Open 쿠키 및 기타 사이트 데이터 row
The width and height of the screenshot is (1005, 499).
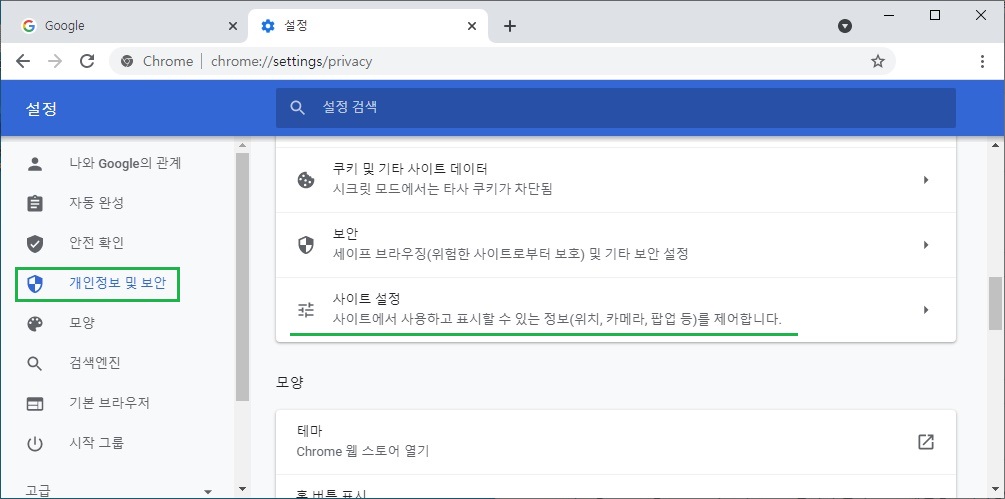(x=615, y=179)
